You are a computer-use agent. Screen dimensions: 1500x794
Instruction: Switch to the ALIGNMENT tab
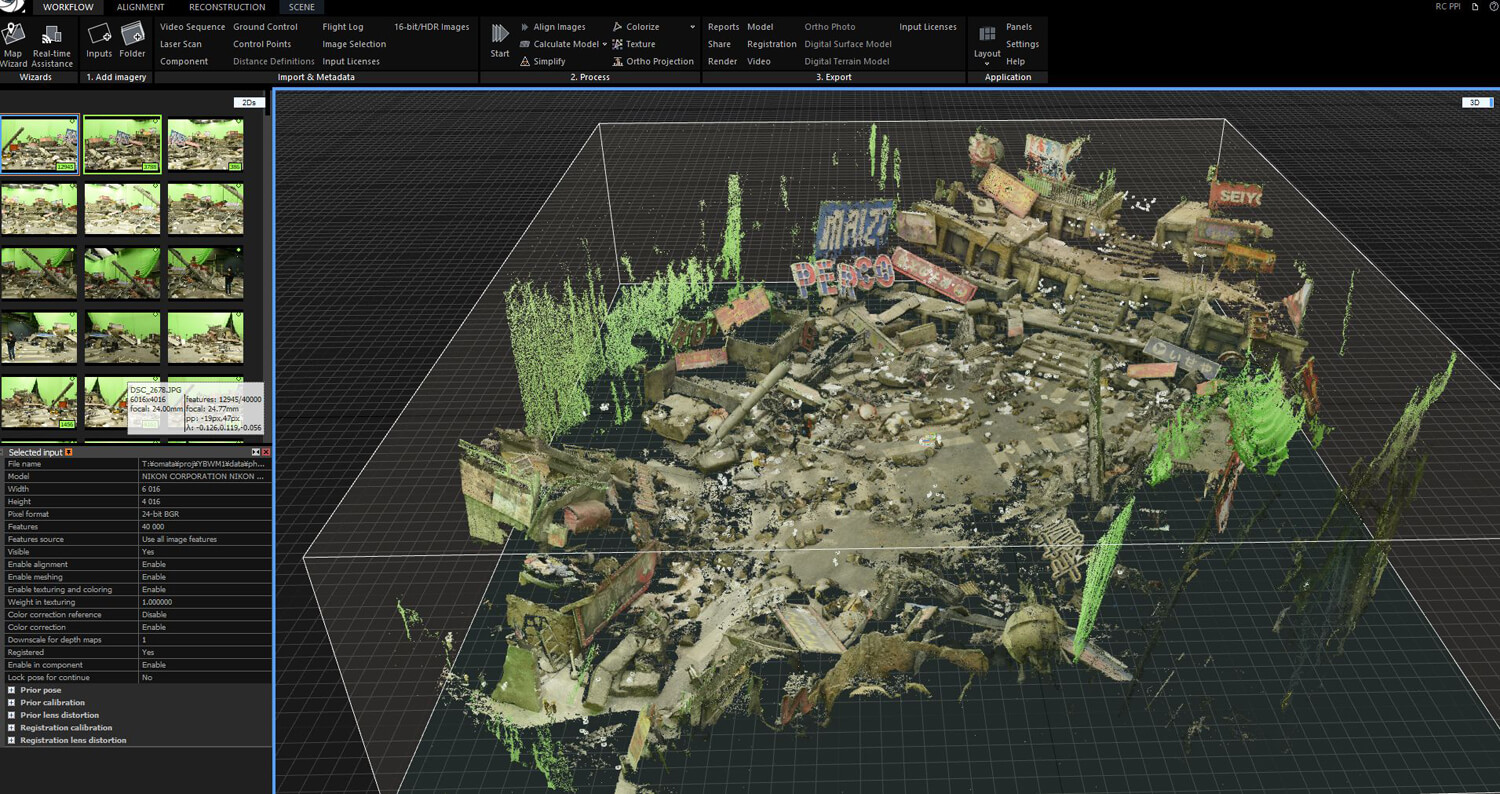[x=140, y=7]
